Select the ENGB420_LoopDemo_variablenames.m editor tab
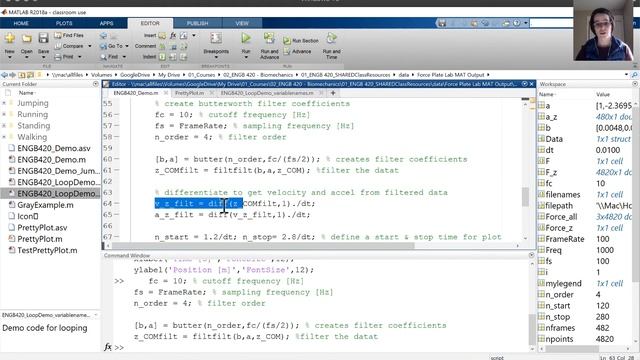 pyautogui.click(x=267, y=93)
